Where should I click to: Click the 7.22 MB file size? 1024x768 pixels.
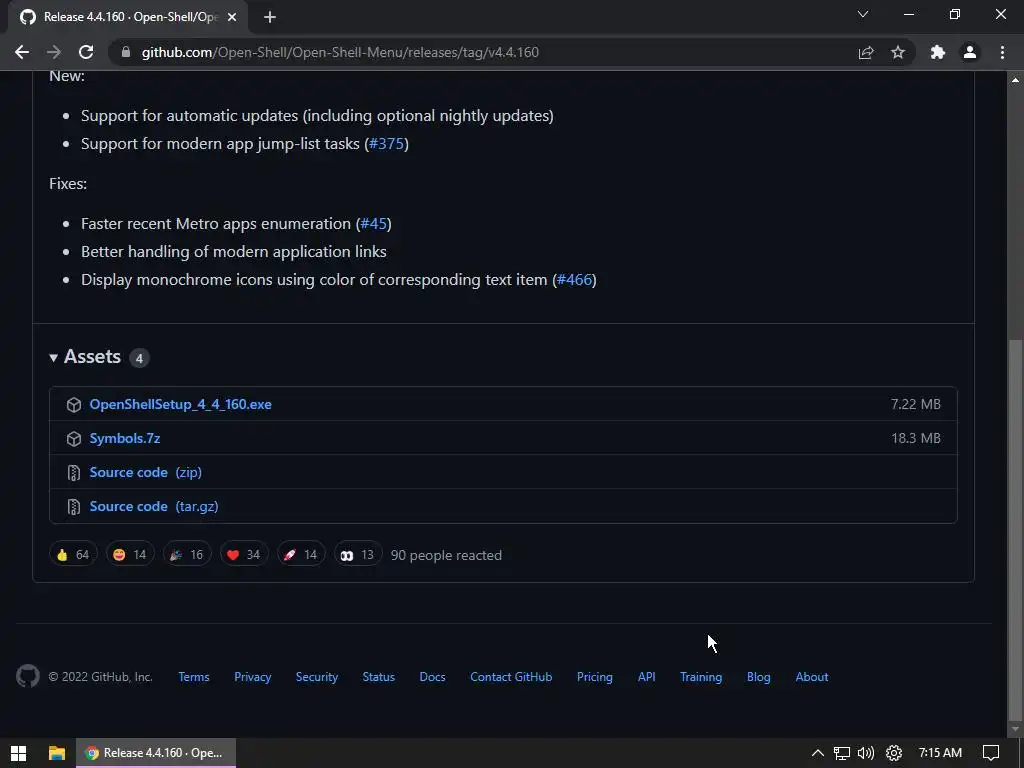[916, 404]
